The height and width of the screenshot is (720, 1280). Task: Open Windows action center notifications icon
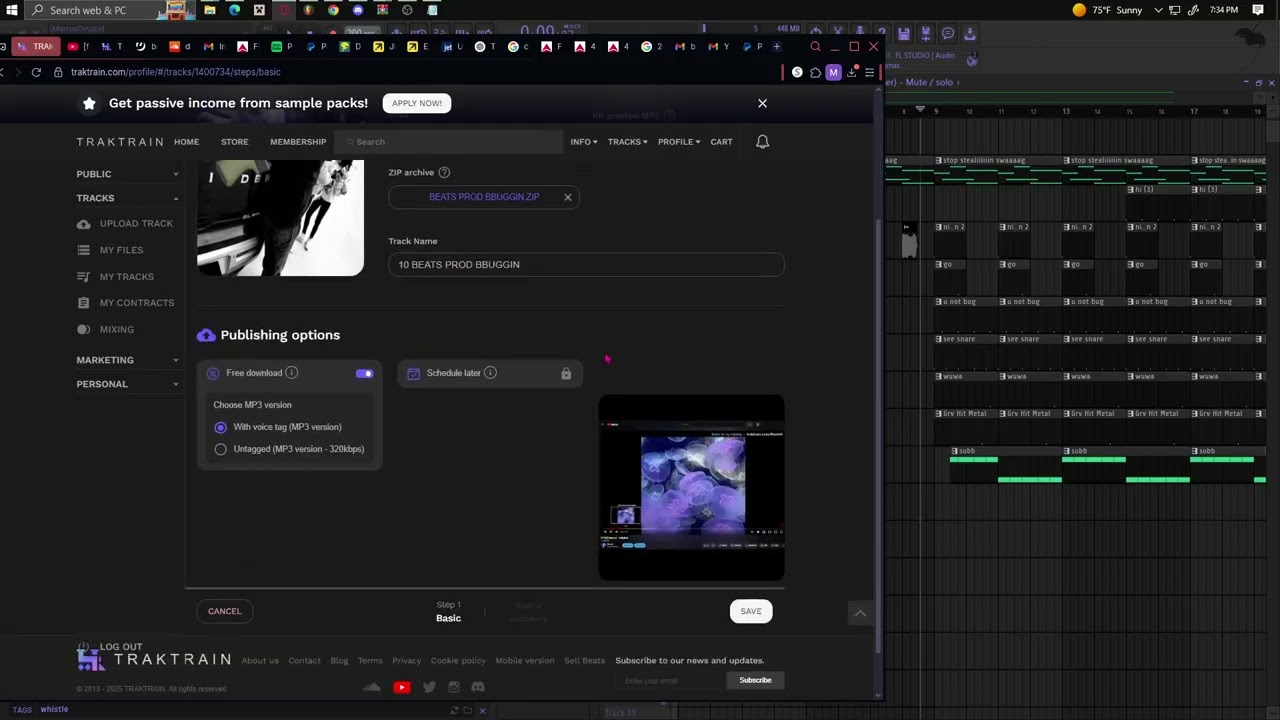1258,10
